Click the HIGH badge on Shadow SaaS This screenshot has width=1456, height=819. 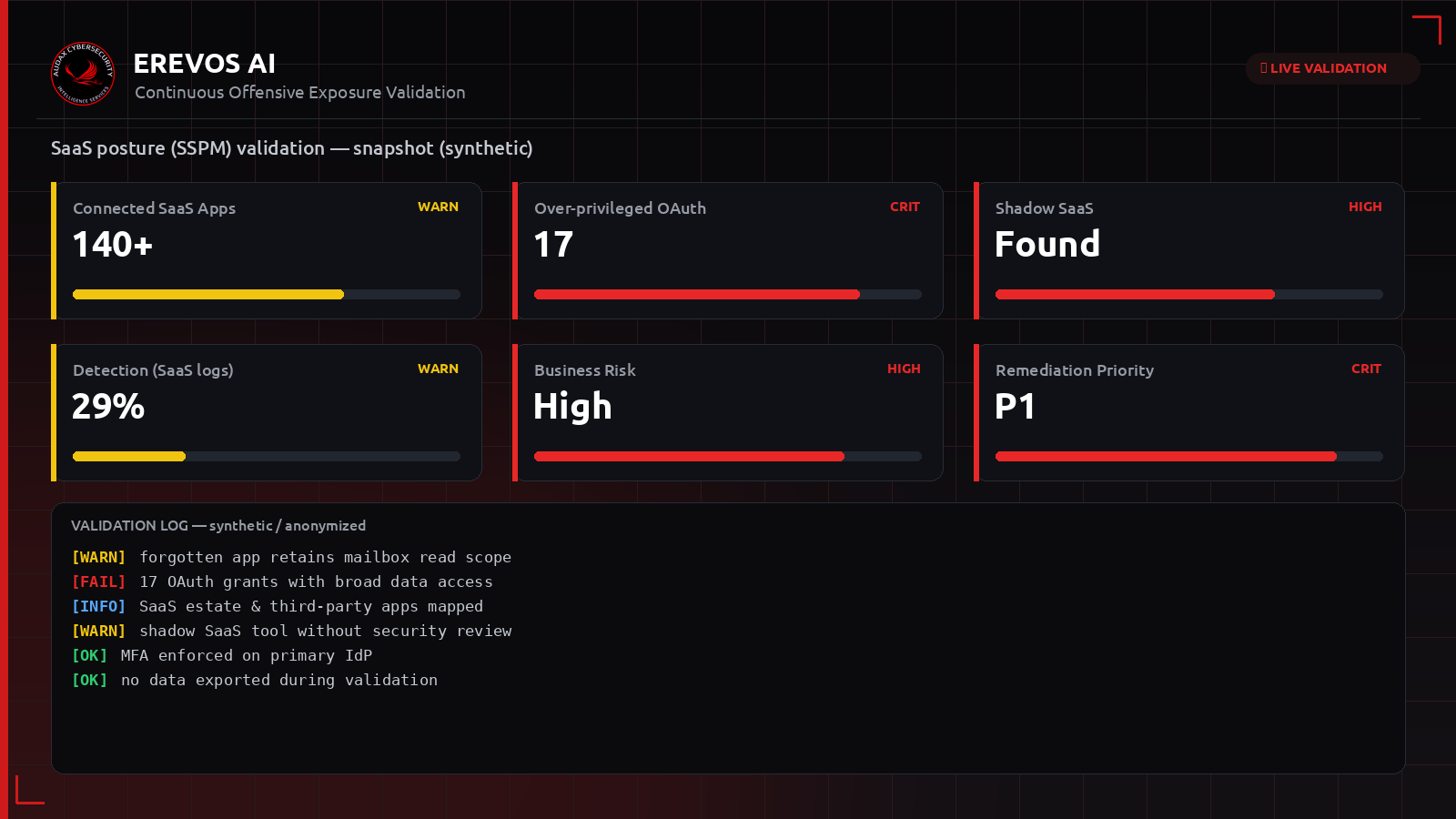1365,207
